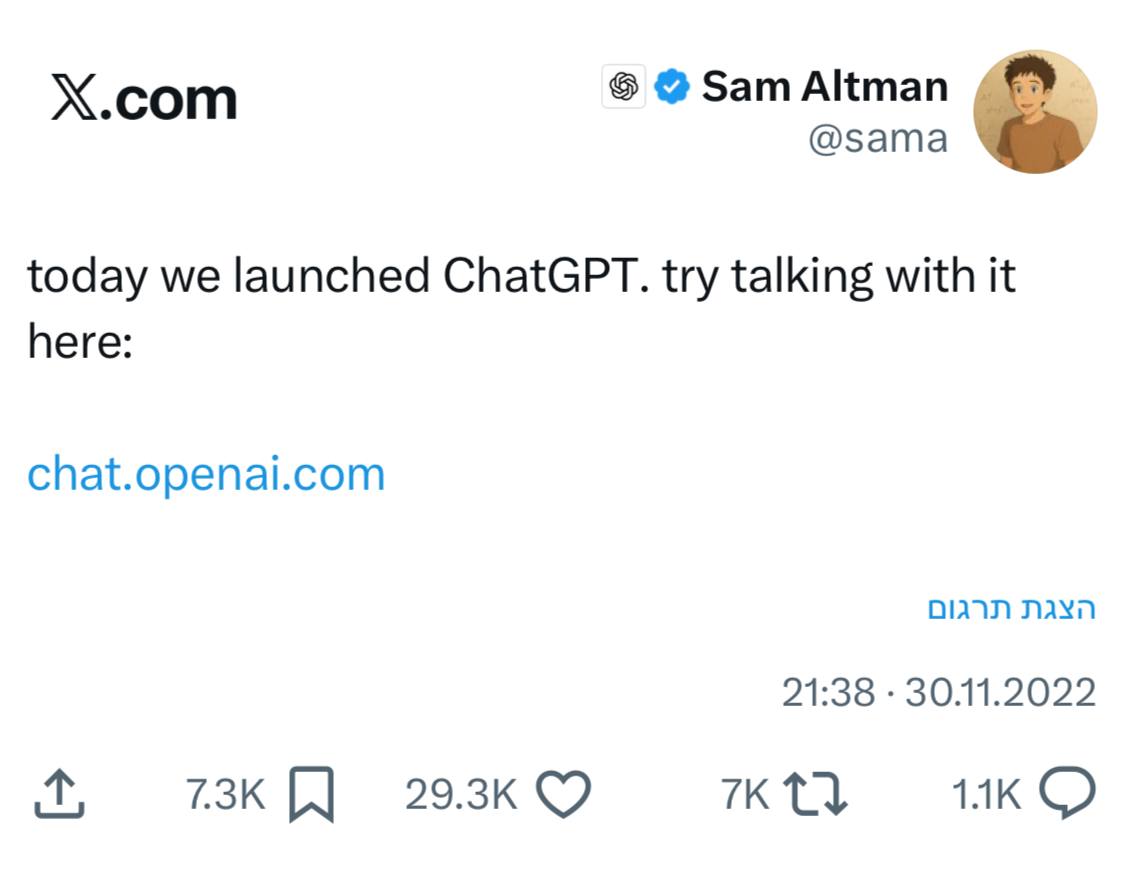
Task: Click the OpenAI affiliation badge icon
Action: click(x=624, y=87)
